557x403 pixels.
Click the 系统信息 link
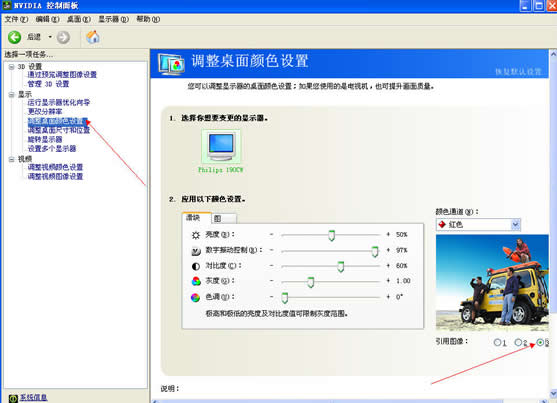33,398
